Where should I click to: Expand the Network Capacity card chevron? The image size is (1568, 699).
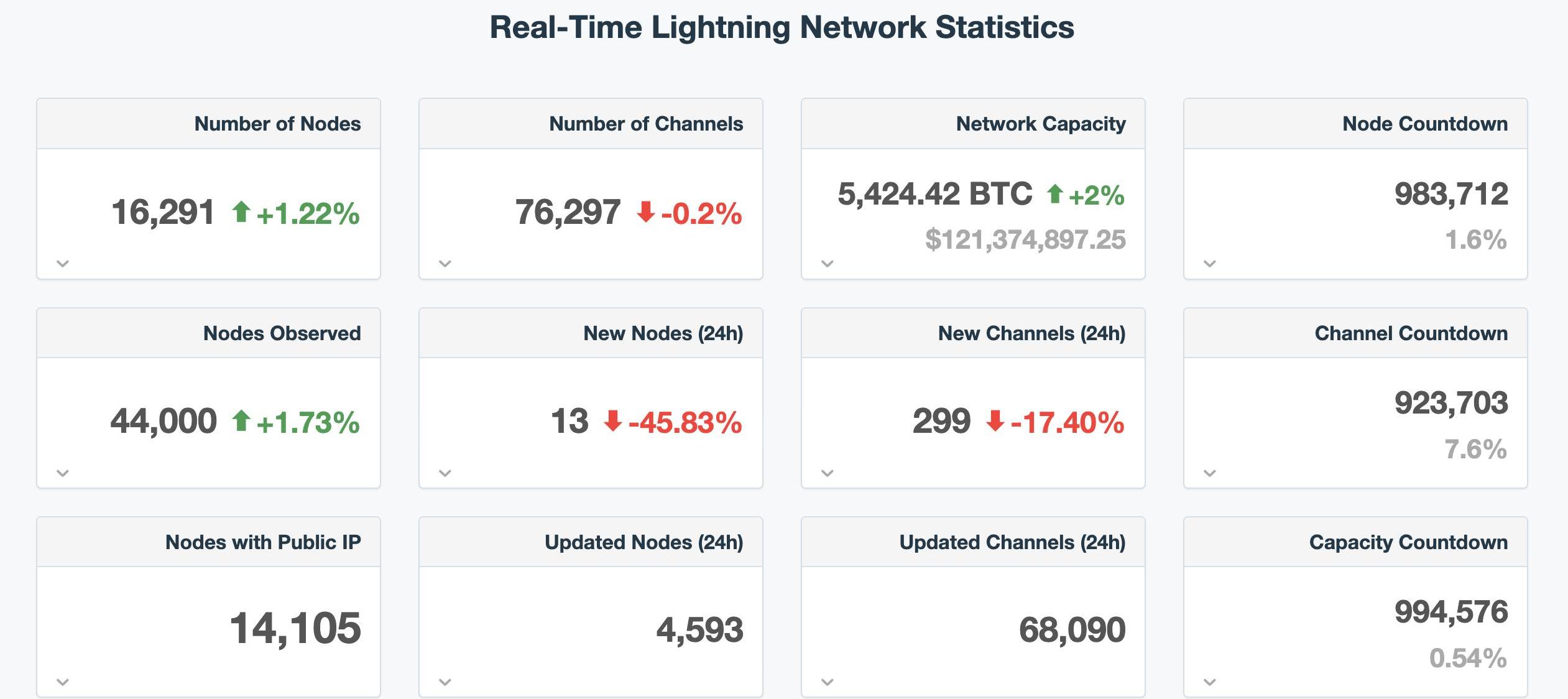coord(827,264)
